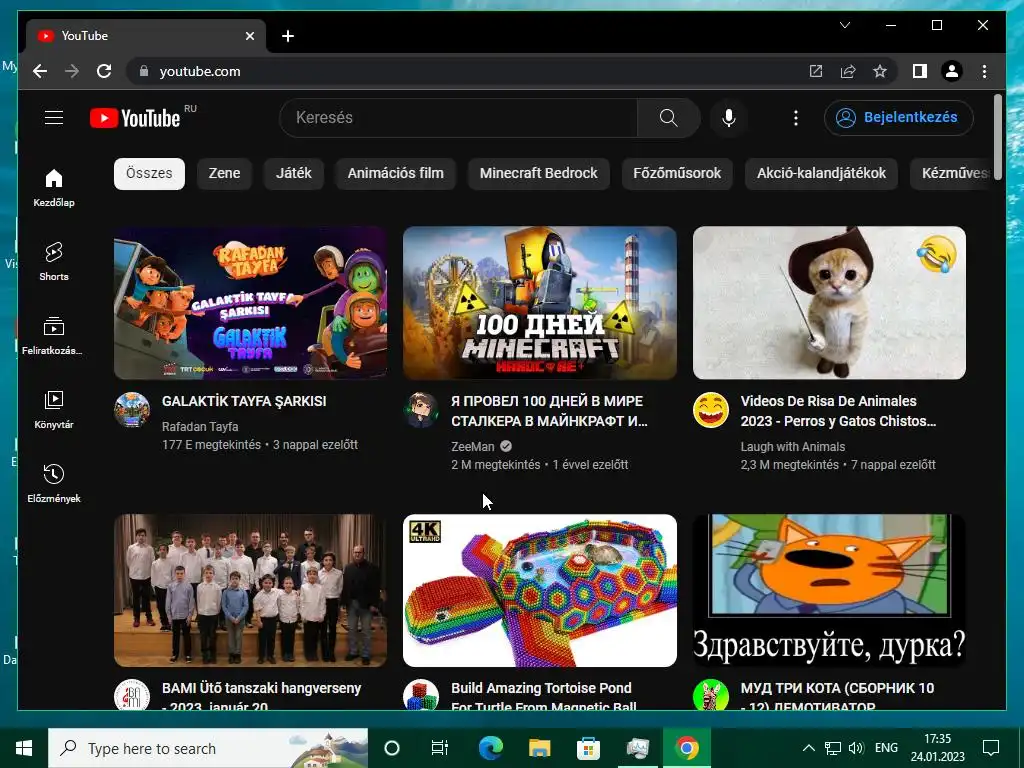Open Feliratkozások in sidebar
The width and height of the screenshot is (1024, 768).
(x=54, y=335)
